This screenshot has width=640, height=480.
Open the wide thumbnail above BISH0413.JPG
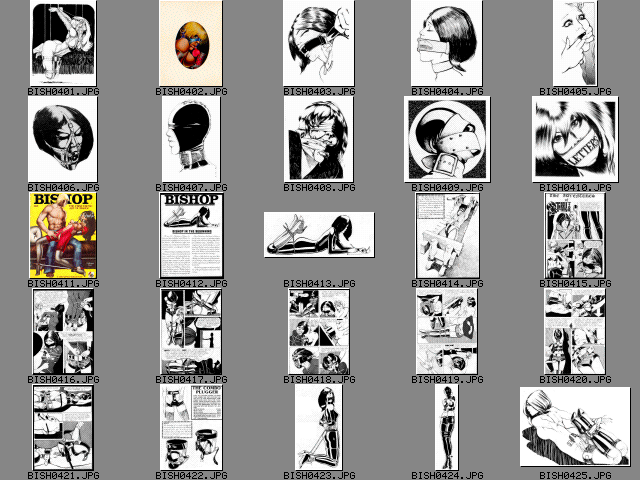pyautogui.click(x=319, y=235)
